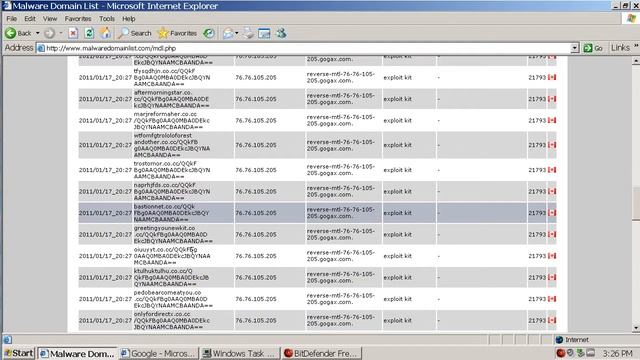Switch to BitDefender Fre... taskbar window
This screenshot has width=640, height=360.
tap(321, 353)
